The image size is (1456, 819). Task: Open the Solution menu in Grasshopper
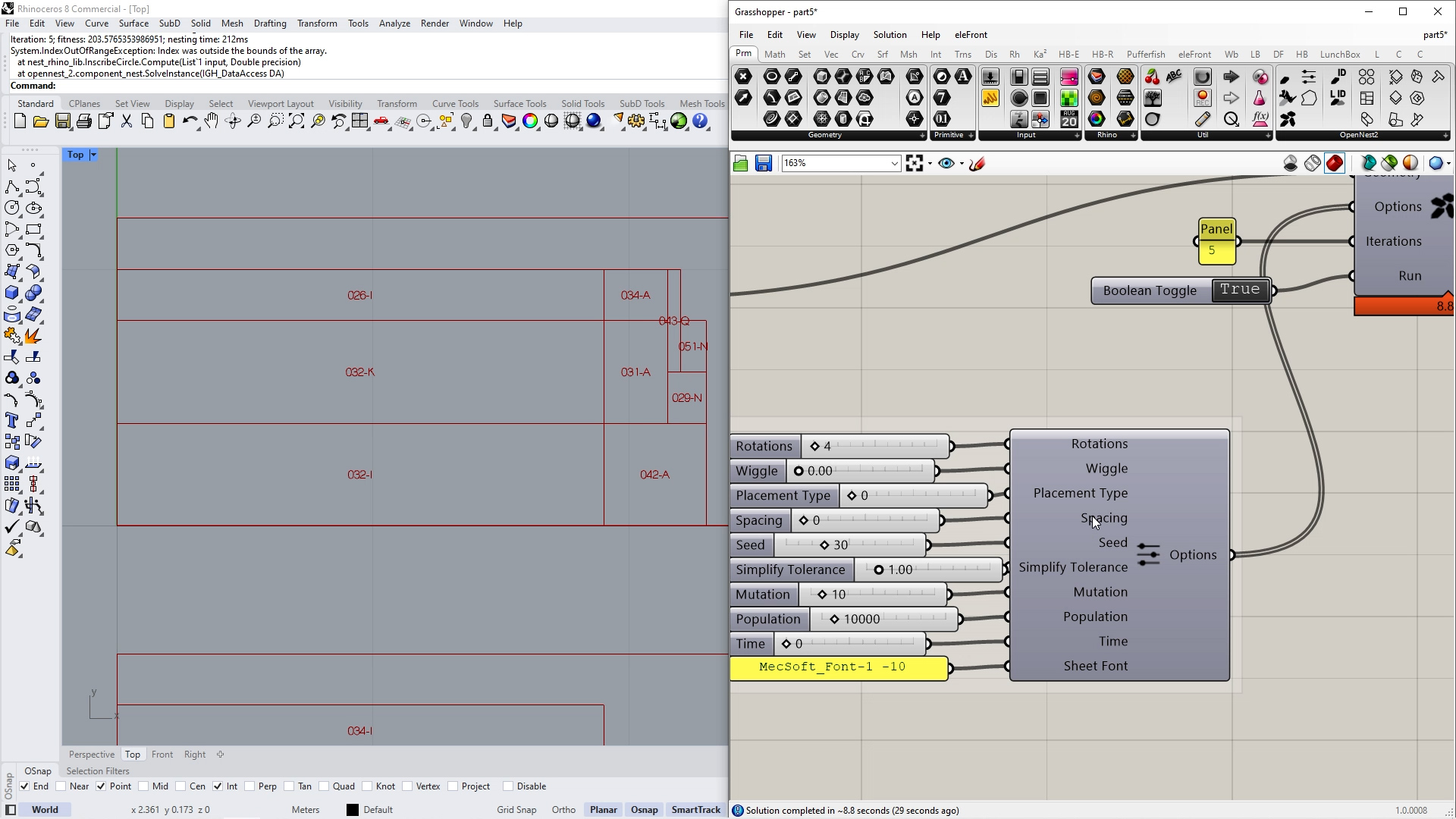pyautogui.click(x=890, y=35)
